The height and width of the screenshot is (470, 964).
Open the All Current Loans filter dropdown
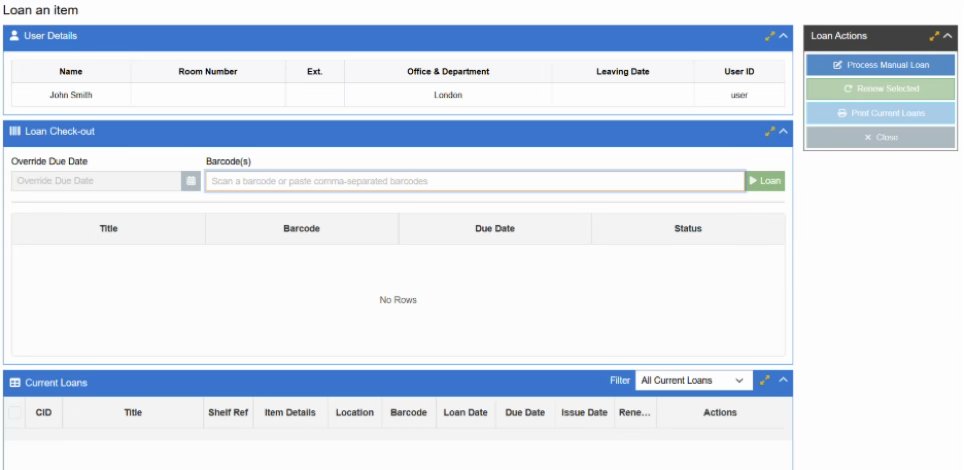693,381
